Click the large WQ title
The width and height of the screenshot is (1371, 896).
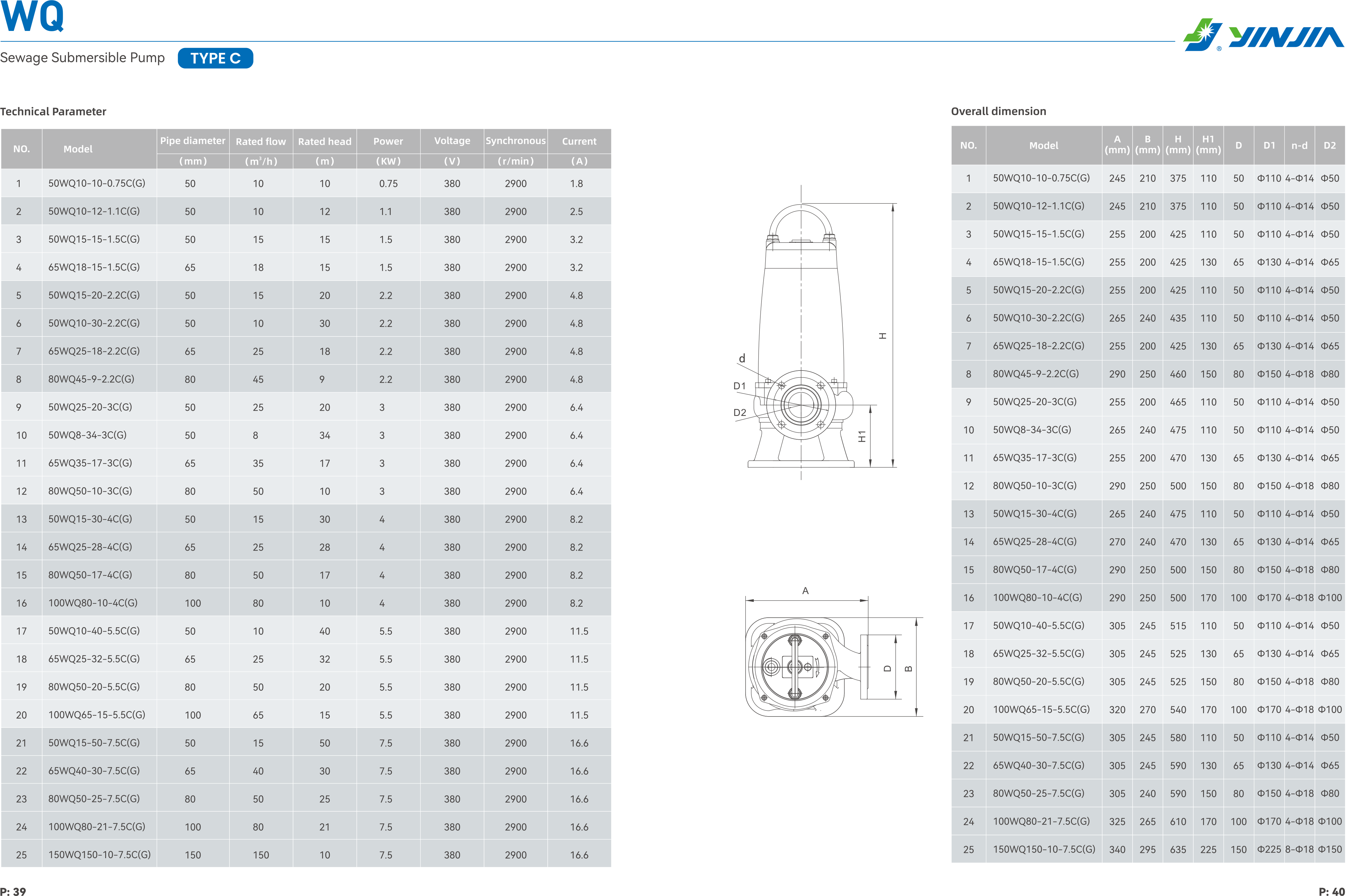point(32,17)
